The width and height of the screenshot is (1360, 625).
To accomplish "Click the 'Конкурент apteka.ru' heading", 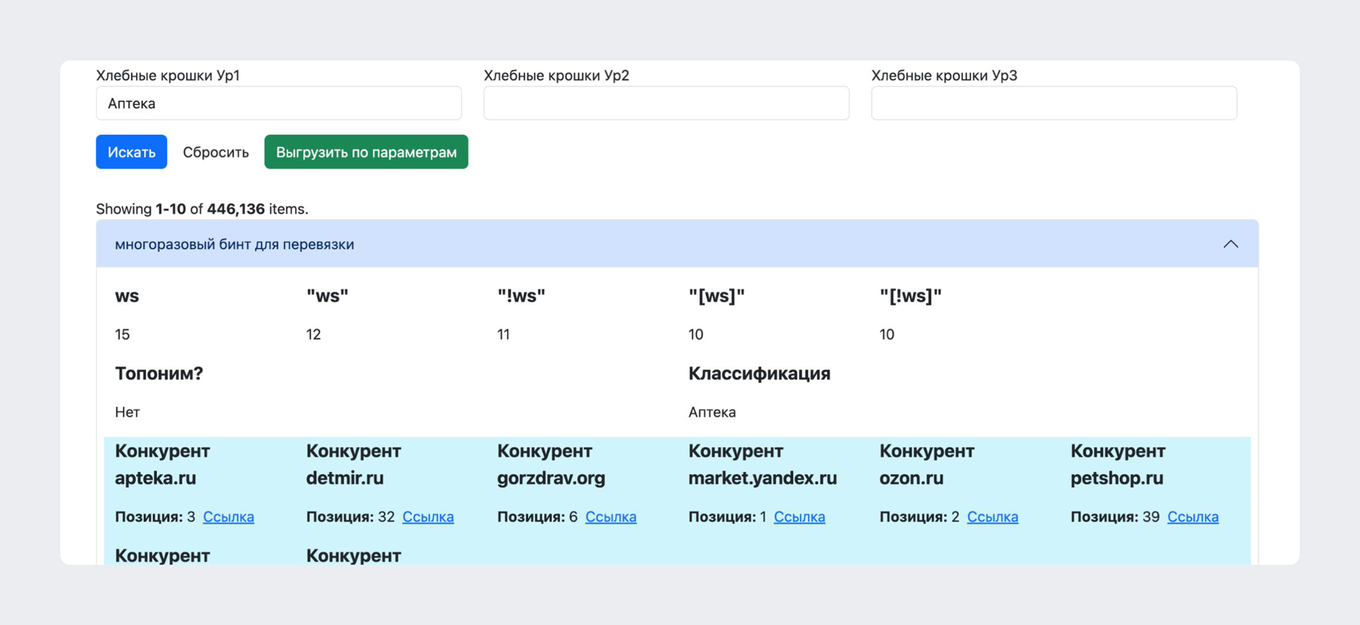I will coord(161,464).
